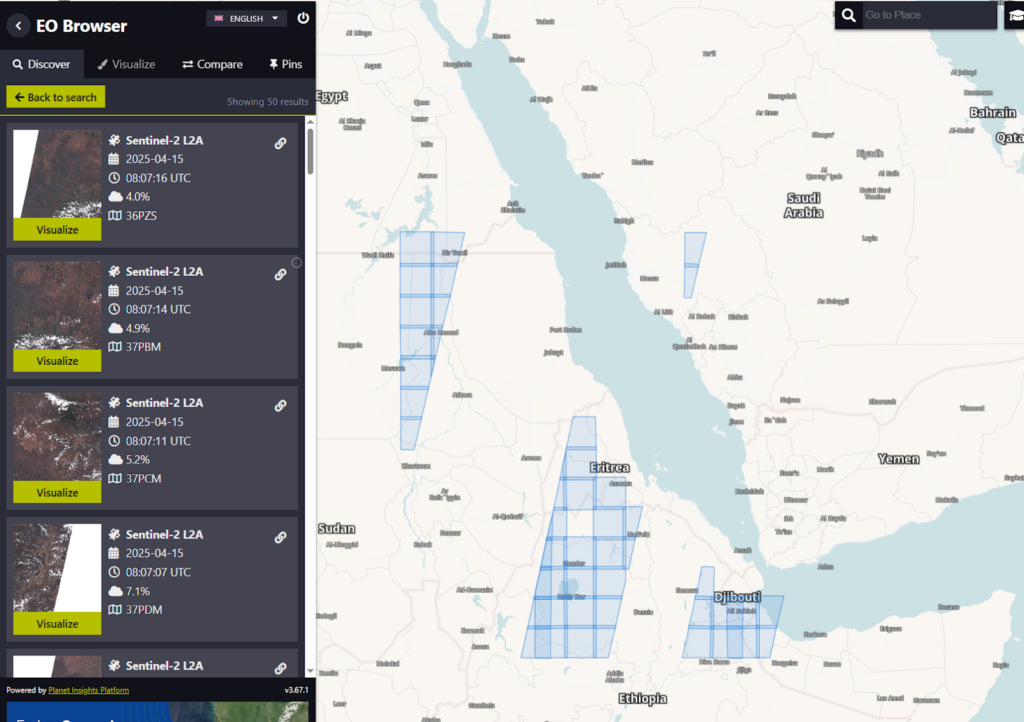Viewport: 1024px width, 722px height.
Task: Click the Eritrea country label on map
Action: [x=609, y=467]
